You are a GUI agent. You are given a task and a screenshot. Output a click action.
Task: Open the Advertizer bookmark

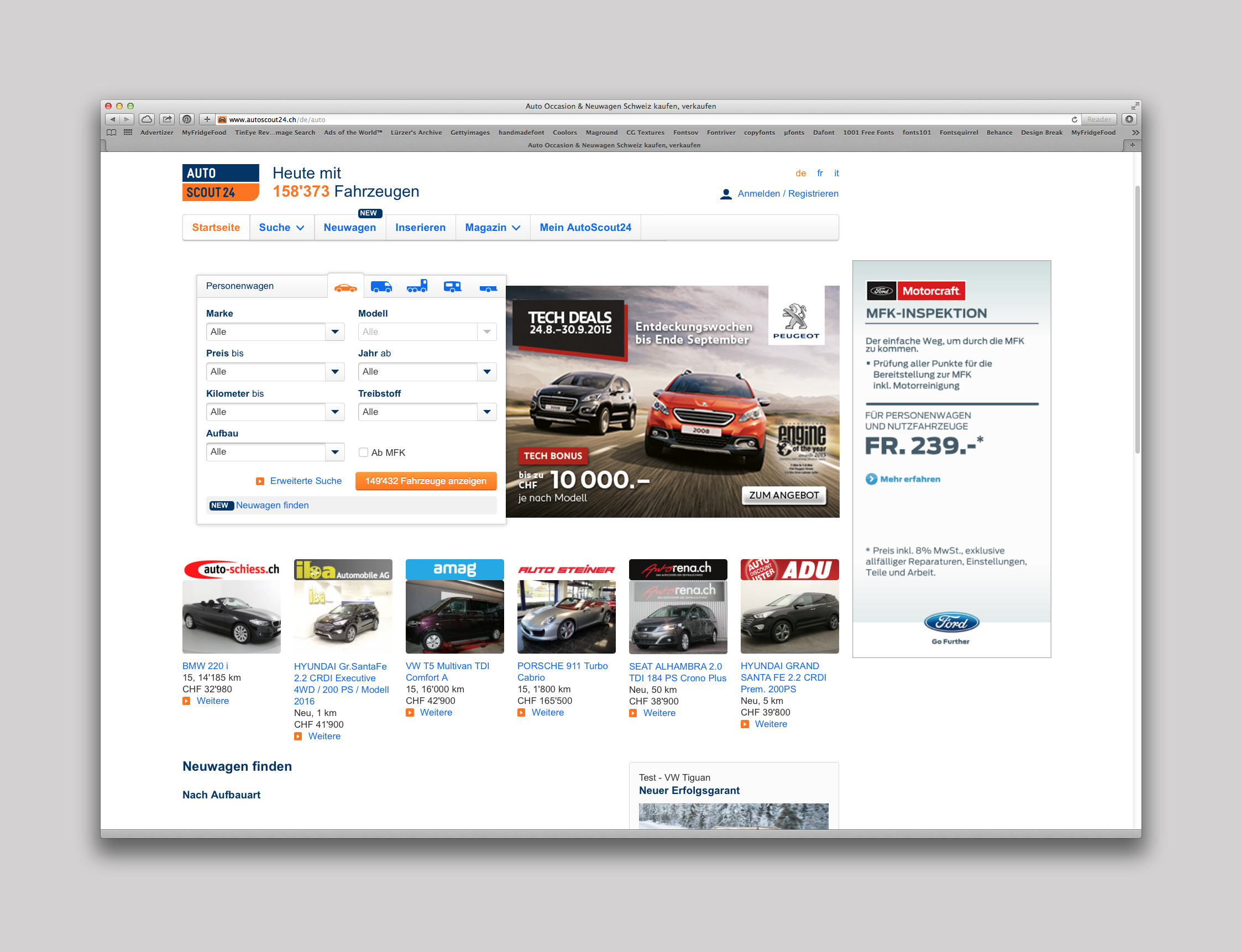156,133
